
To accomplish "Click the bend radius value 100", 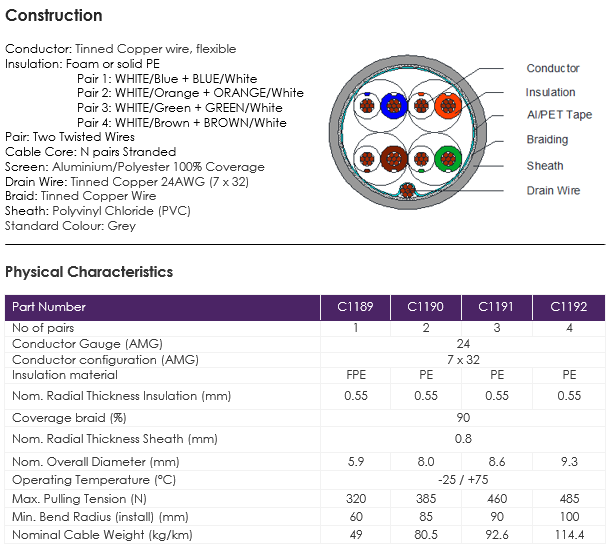I will tap(569, 517).
